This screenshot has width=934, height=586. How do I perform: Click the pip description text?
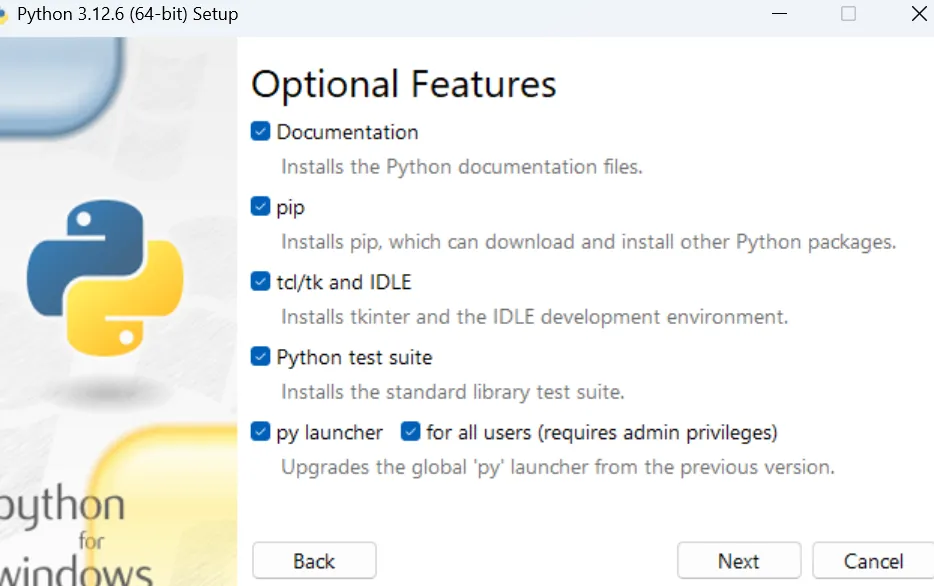pos(588,242)
